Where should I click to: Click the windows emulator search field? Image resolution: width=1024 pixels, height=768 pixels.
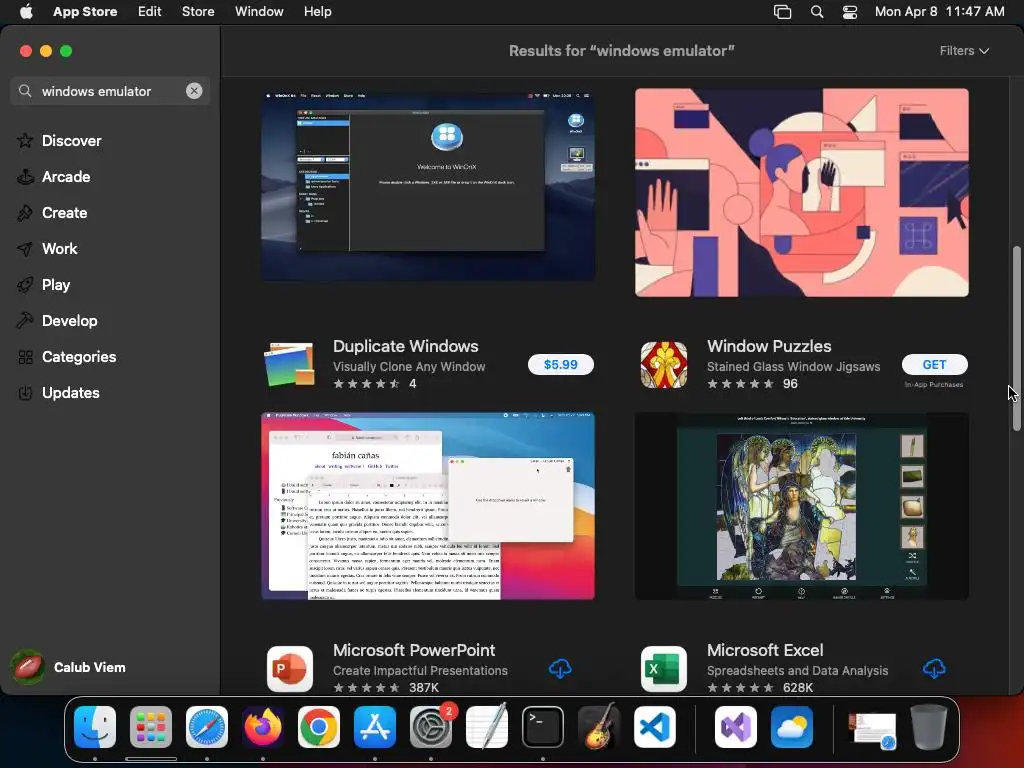coord(110,91)
